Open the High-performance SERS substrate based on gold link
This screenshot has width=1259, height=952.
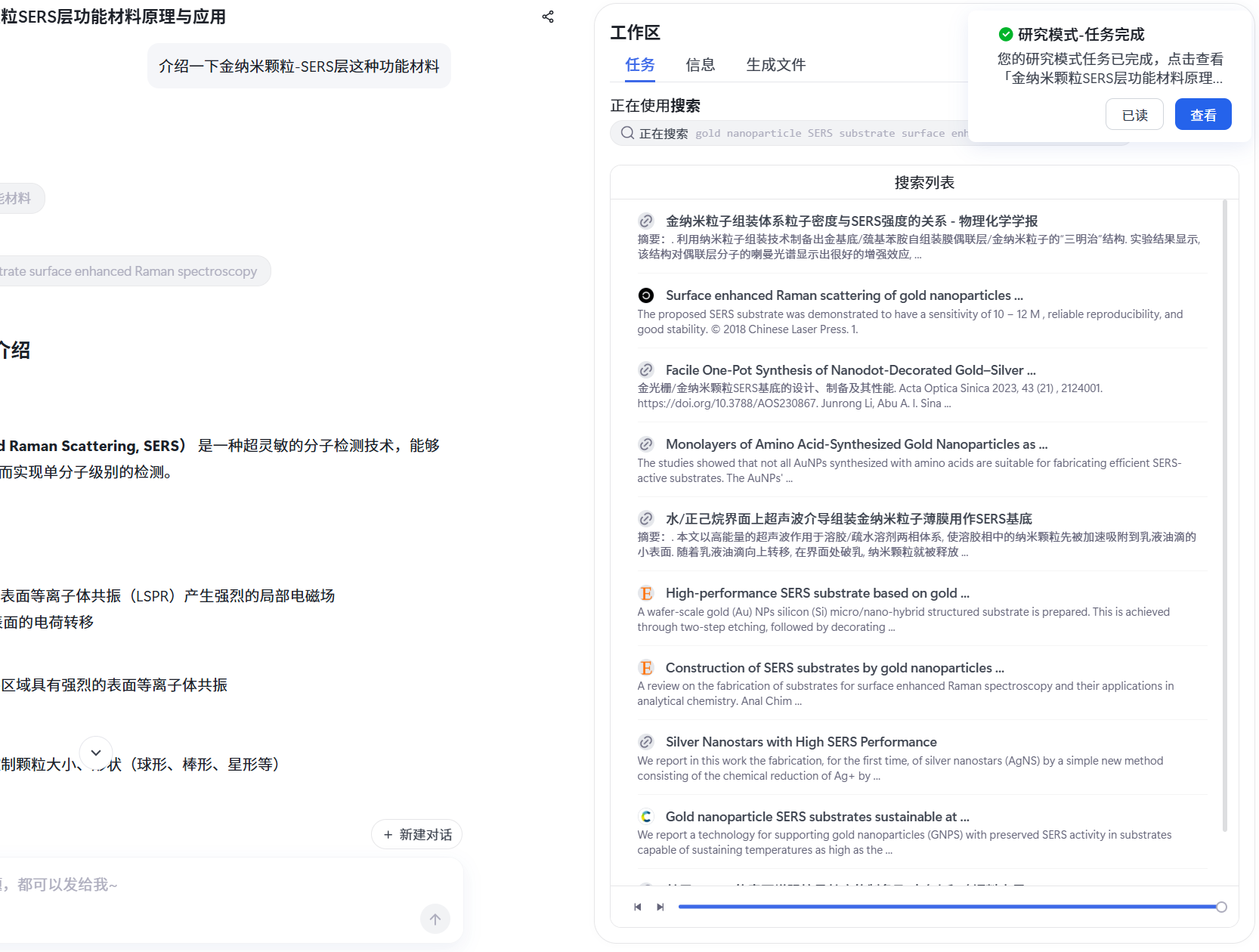(817, 593)
